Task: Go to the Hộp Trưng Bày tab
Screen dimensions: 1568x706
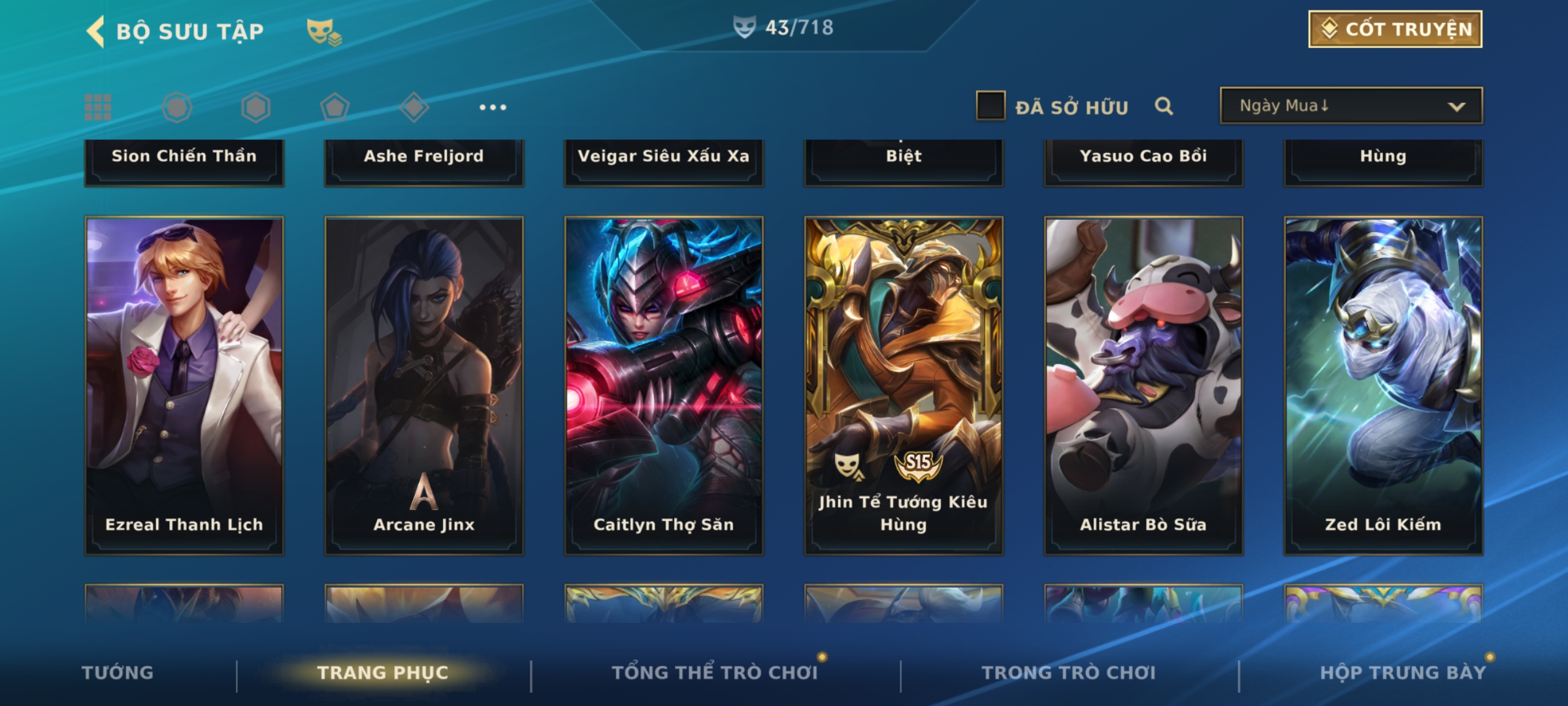Action: [1403, 673]
